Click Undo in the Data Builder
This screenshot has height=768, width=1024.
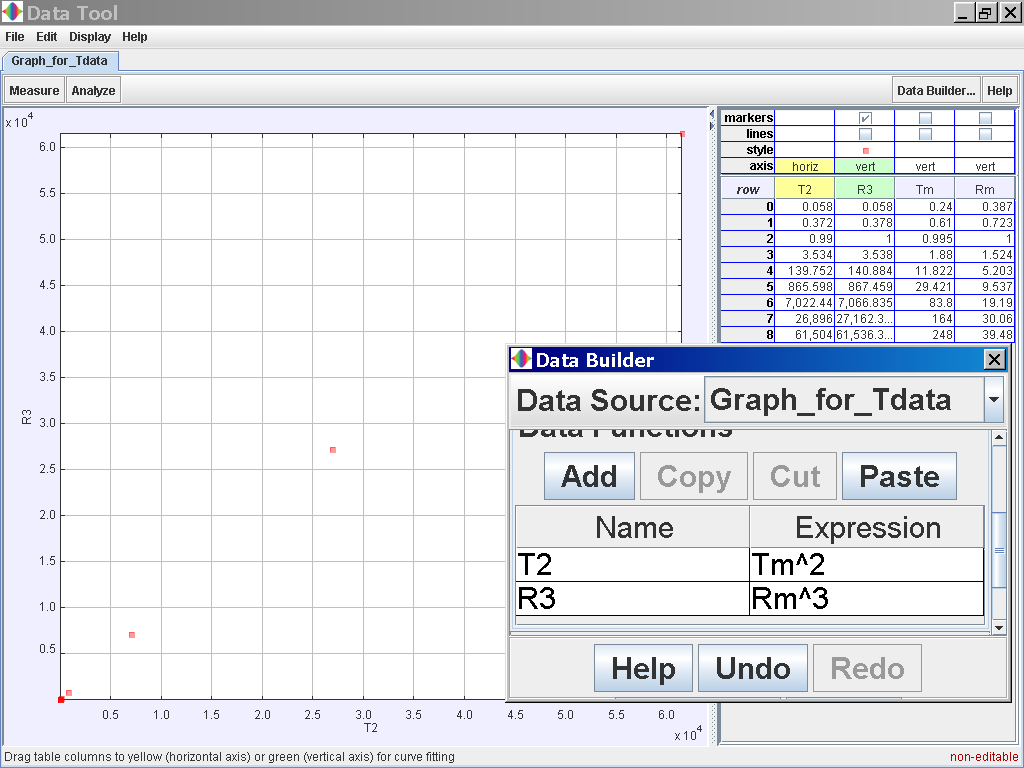(x=753, y=668)
